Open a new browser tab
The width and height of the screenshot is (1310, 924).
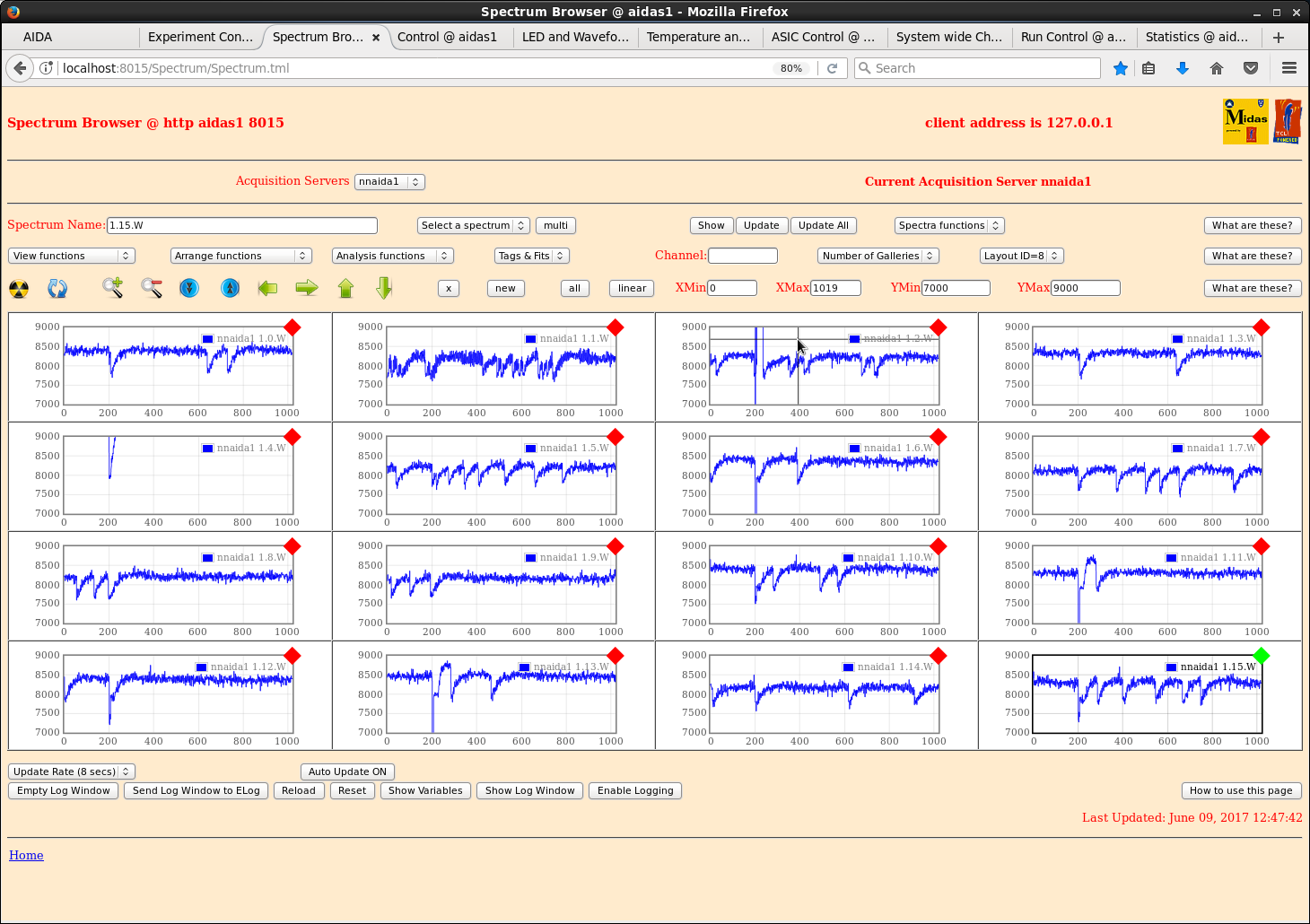1279,37
